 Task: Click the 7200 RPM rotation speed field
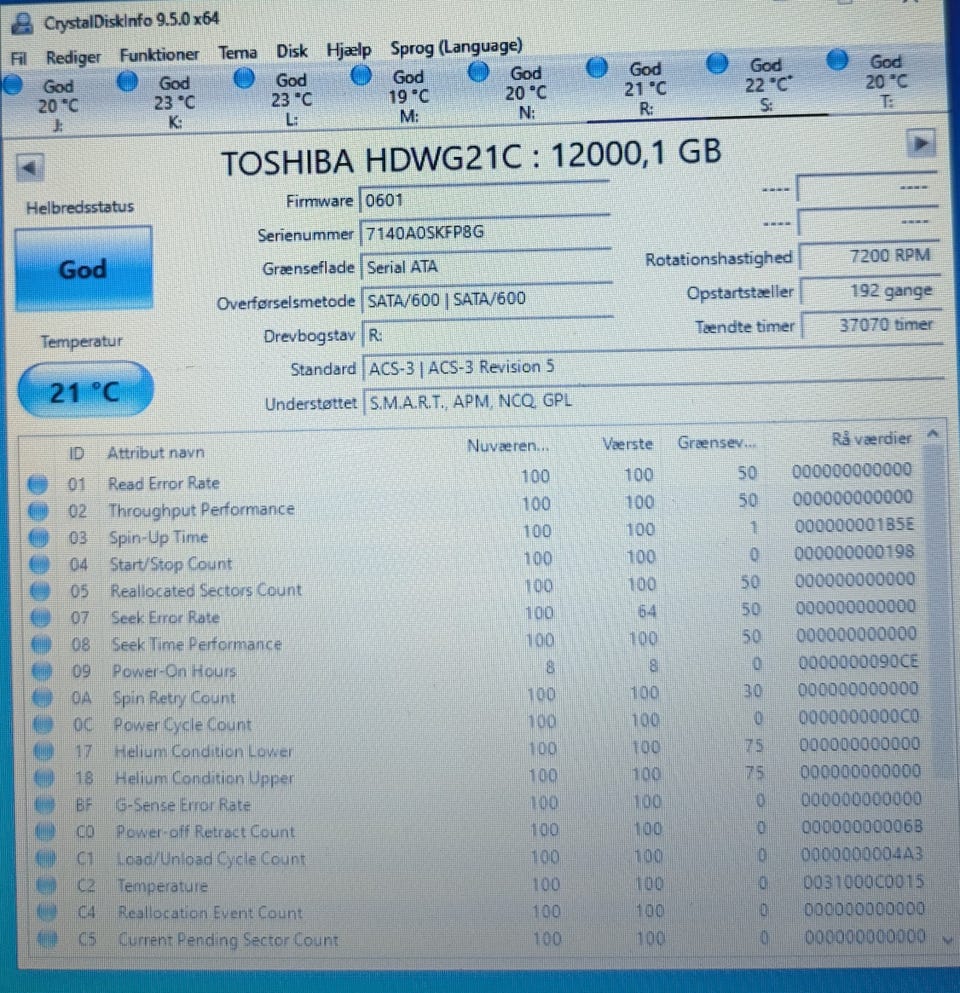869,256
